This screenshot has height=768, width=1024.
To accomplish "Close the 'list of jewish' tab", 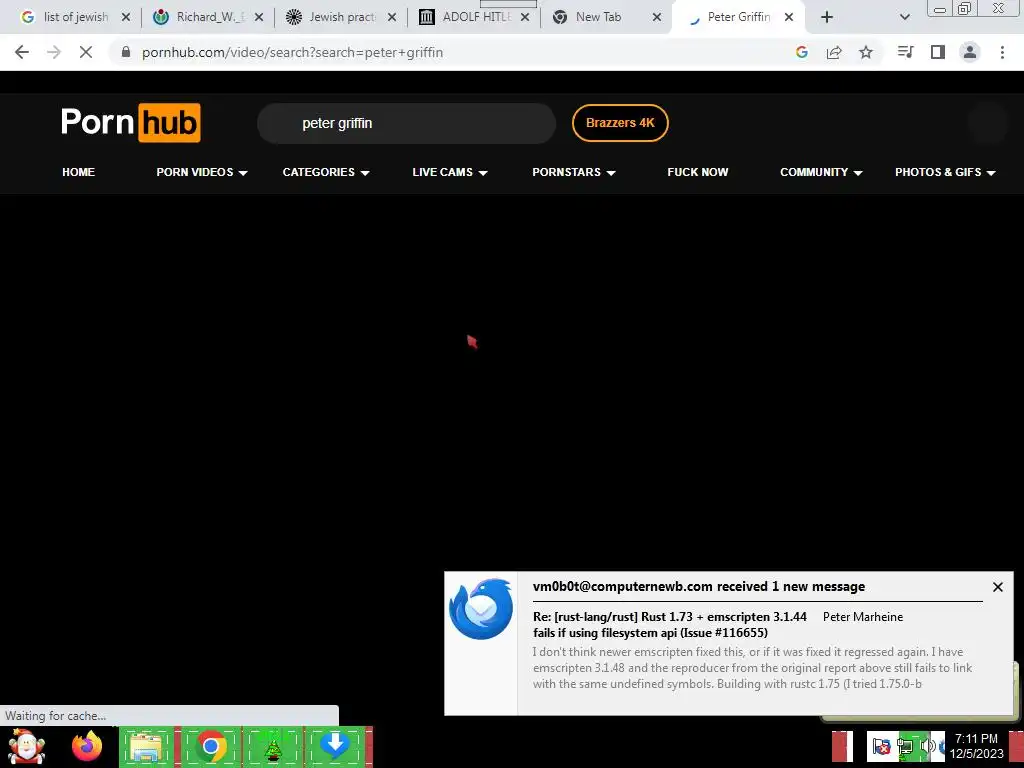I will click(x=126, y=17).
